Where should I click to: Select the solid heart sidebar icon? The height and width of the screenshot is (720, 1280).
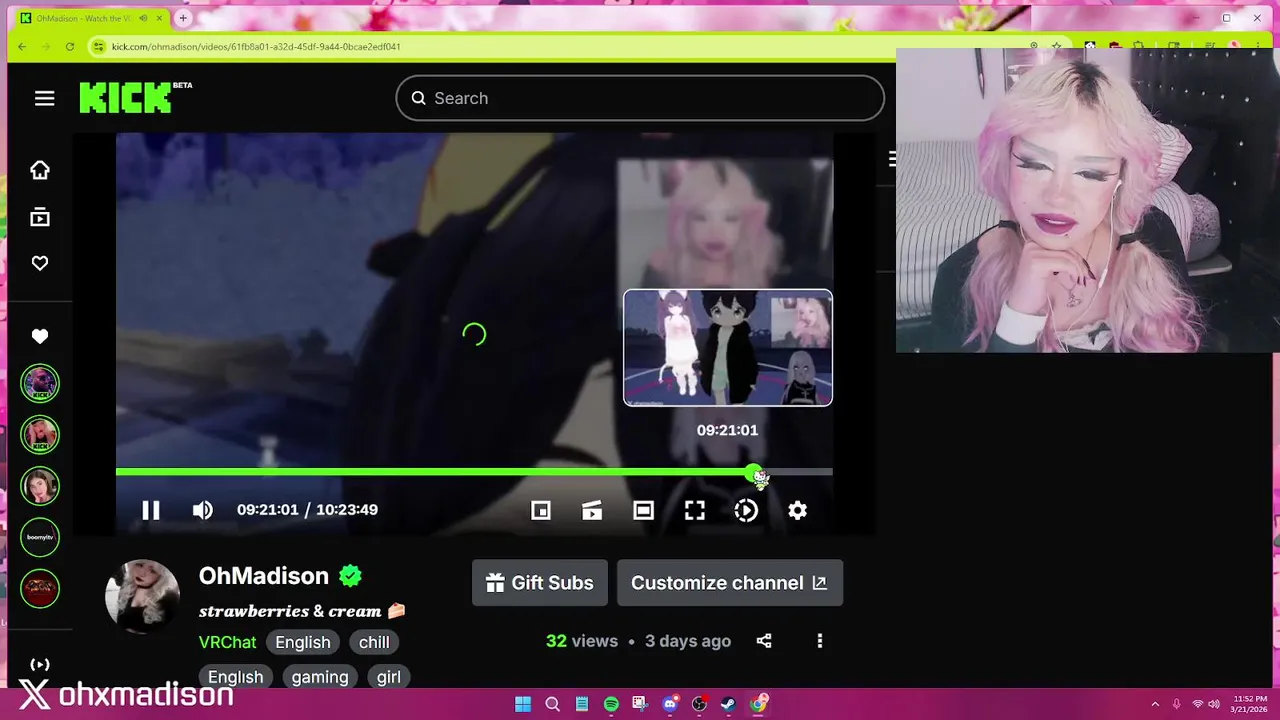(40, 336)
